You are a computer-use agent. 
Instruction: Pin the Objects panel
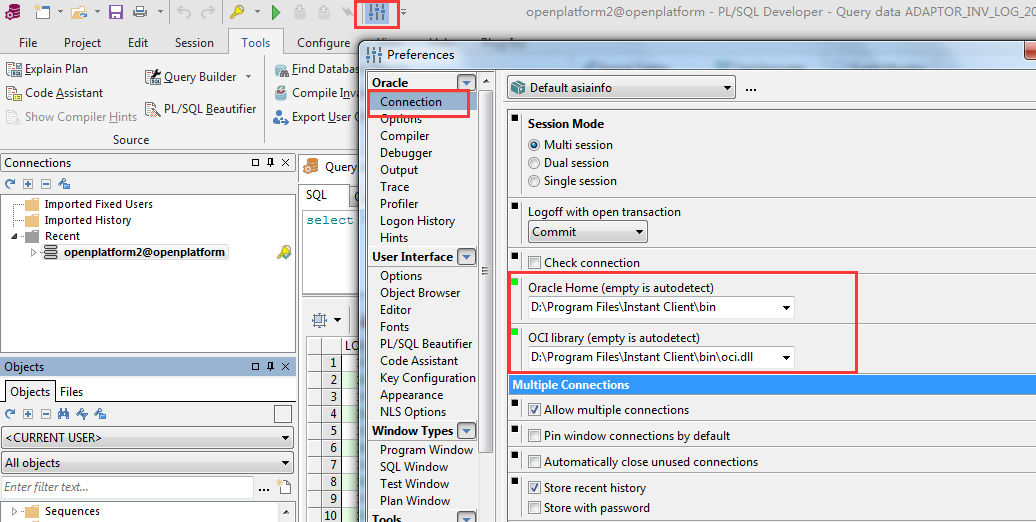coord(270,367)
